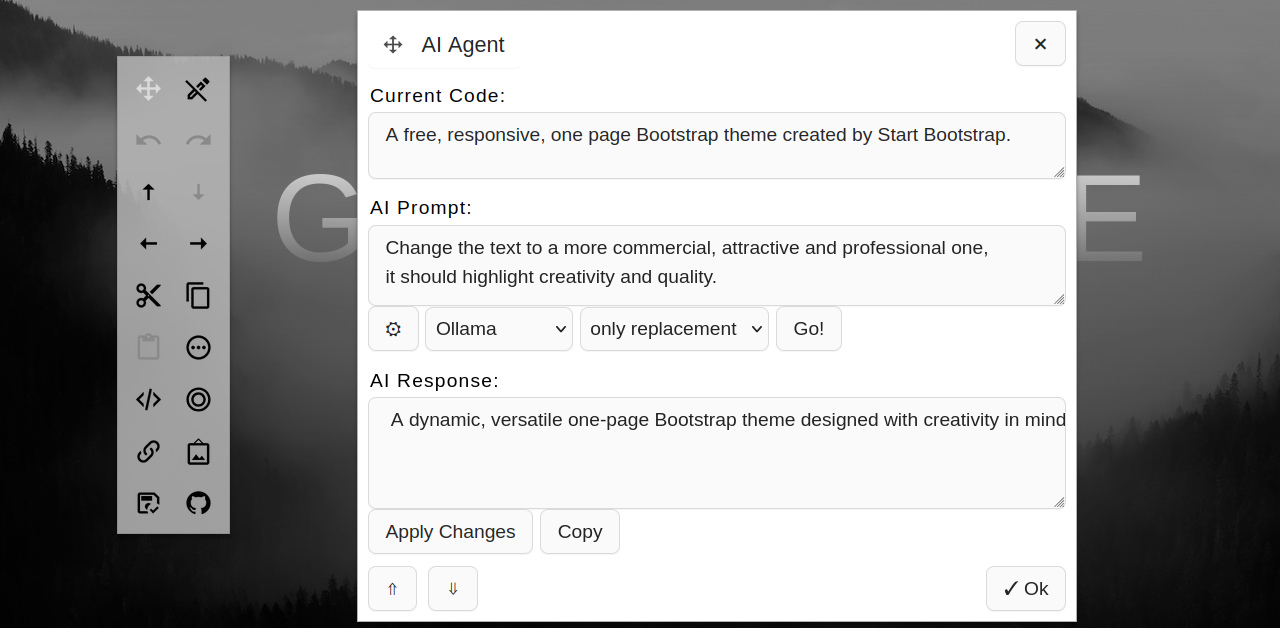Copy the element with the copy icon
The image size is (1280, 628).
click(198, 295)
